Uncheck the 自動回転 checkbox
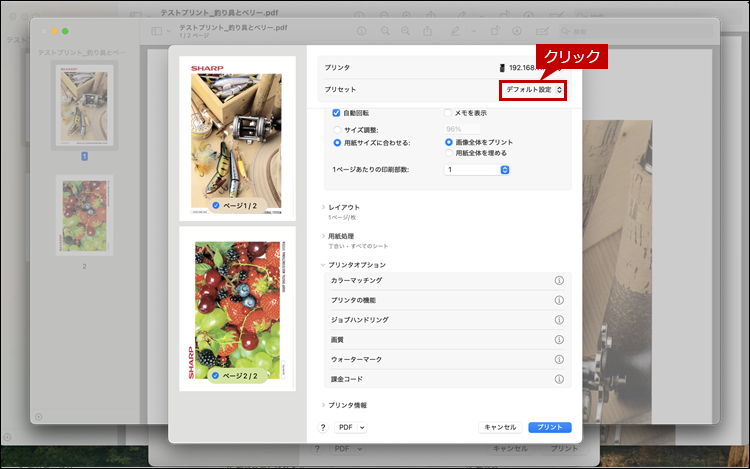The width and height of the screenshot is (750, 469). tap(336, 113)
